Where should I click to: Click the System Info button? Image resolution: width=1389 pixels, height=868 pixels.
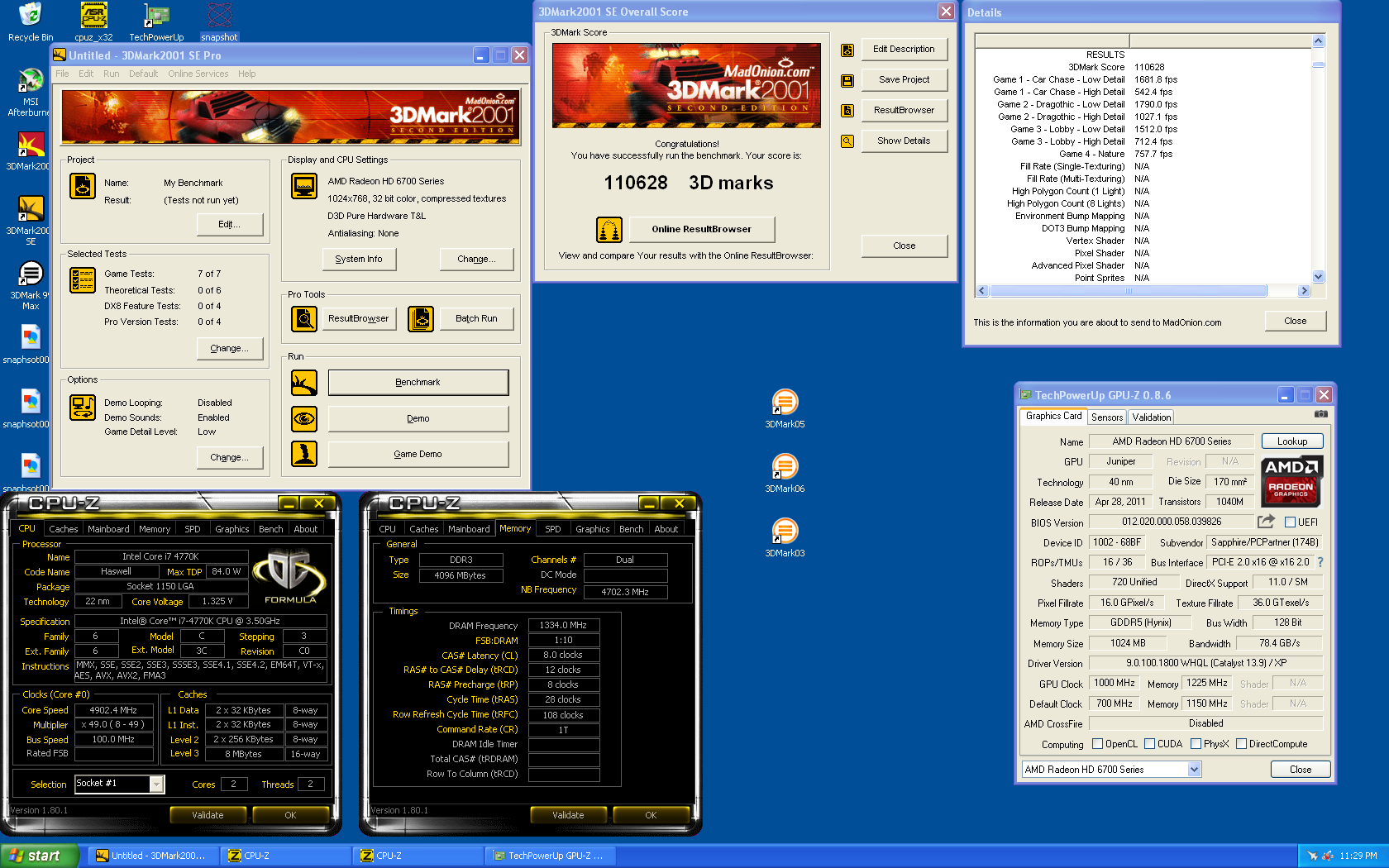(359, 259)
